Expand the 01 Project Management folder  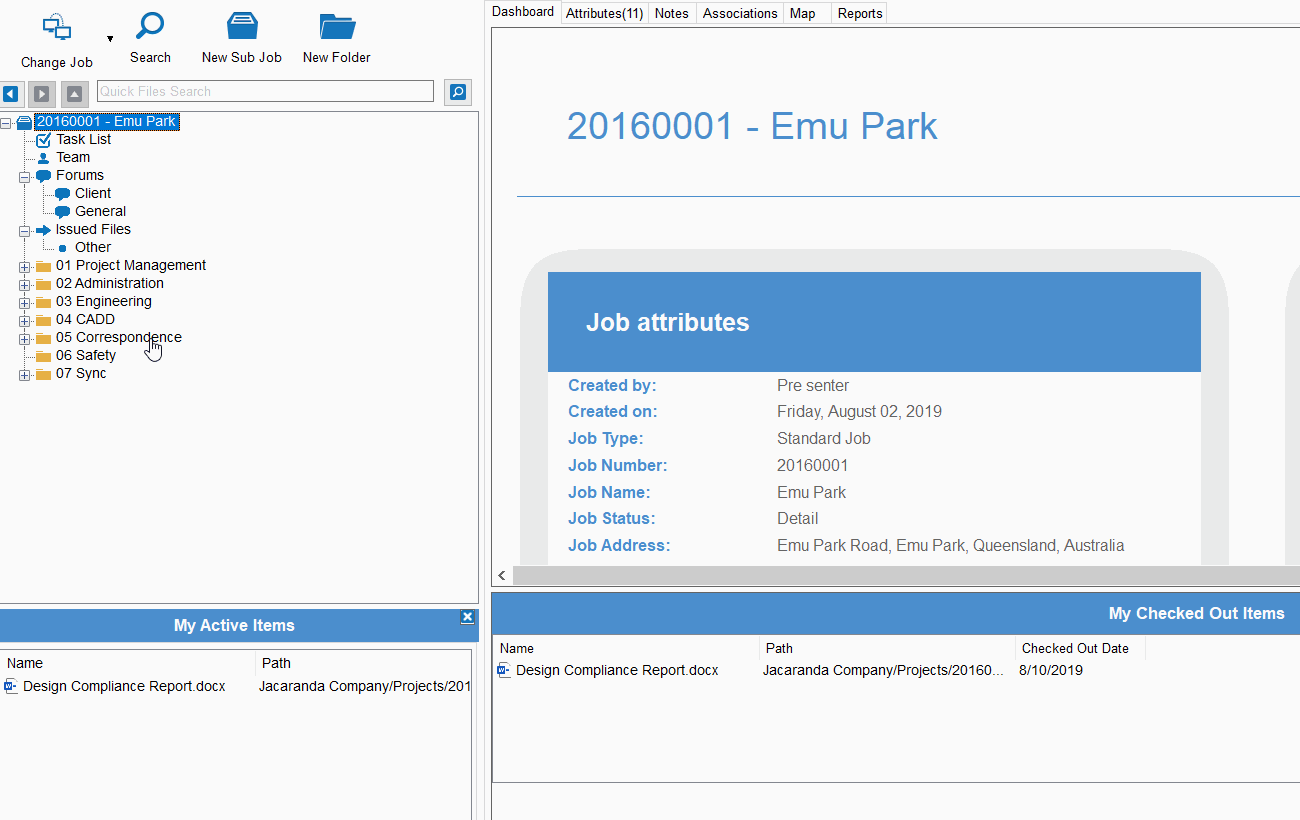click(25, 266)
